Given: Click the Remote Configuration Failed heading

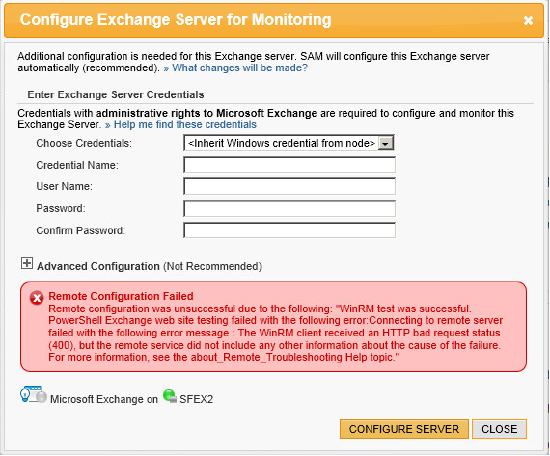Looking at the screenshot, I should coord(121,296).
